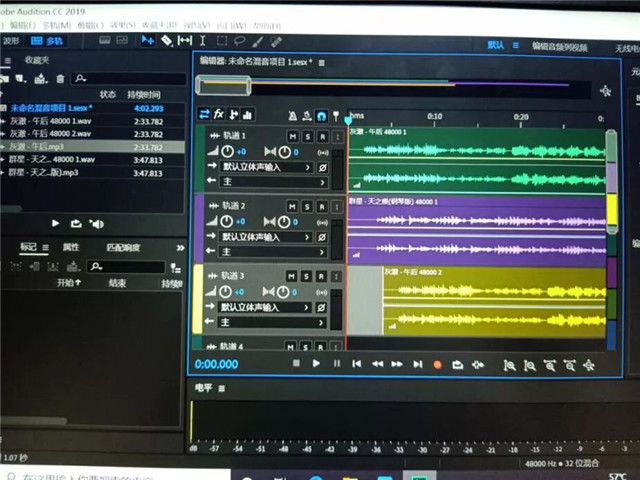Select the Time Selection tool
The height and width of the screenshot is (480, 640).
point(203,41)
